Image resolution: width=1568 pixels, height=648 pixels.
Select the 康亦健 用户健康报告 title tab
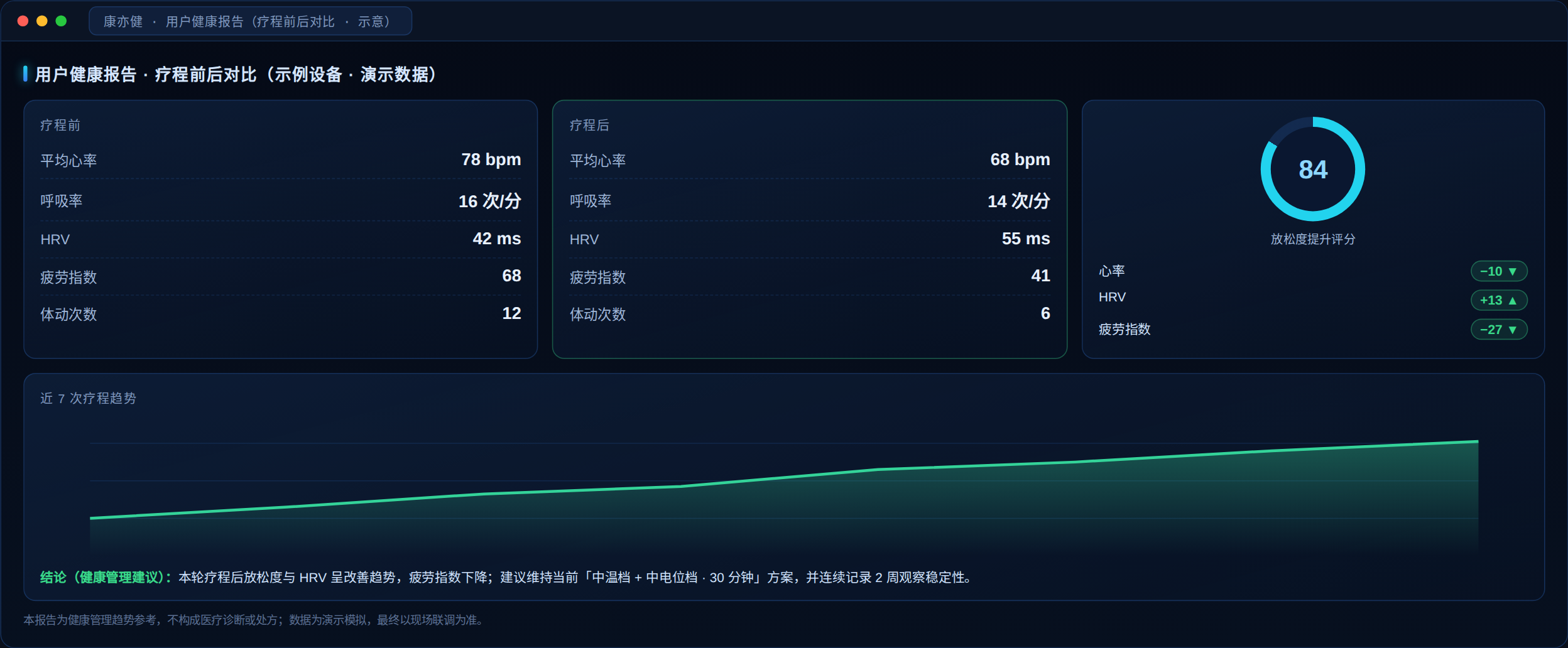(x=250, y=21)
